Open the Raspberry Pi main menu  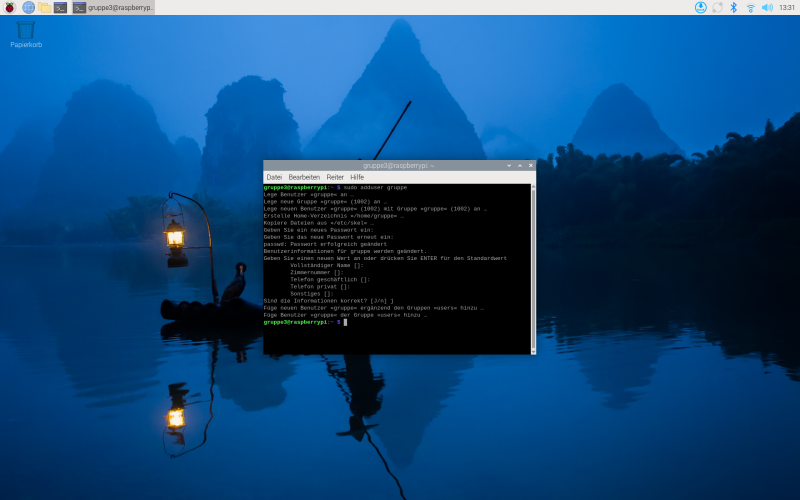[x=10, y=7]
